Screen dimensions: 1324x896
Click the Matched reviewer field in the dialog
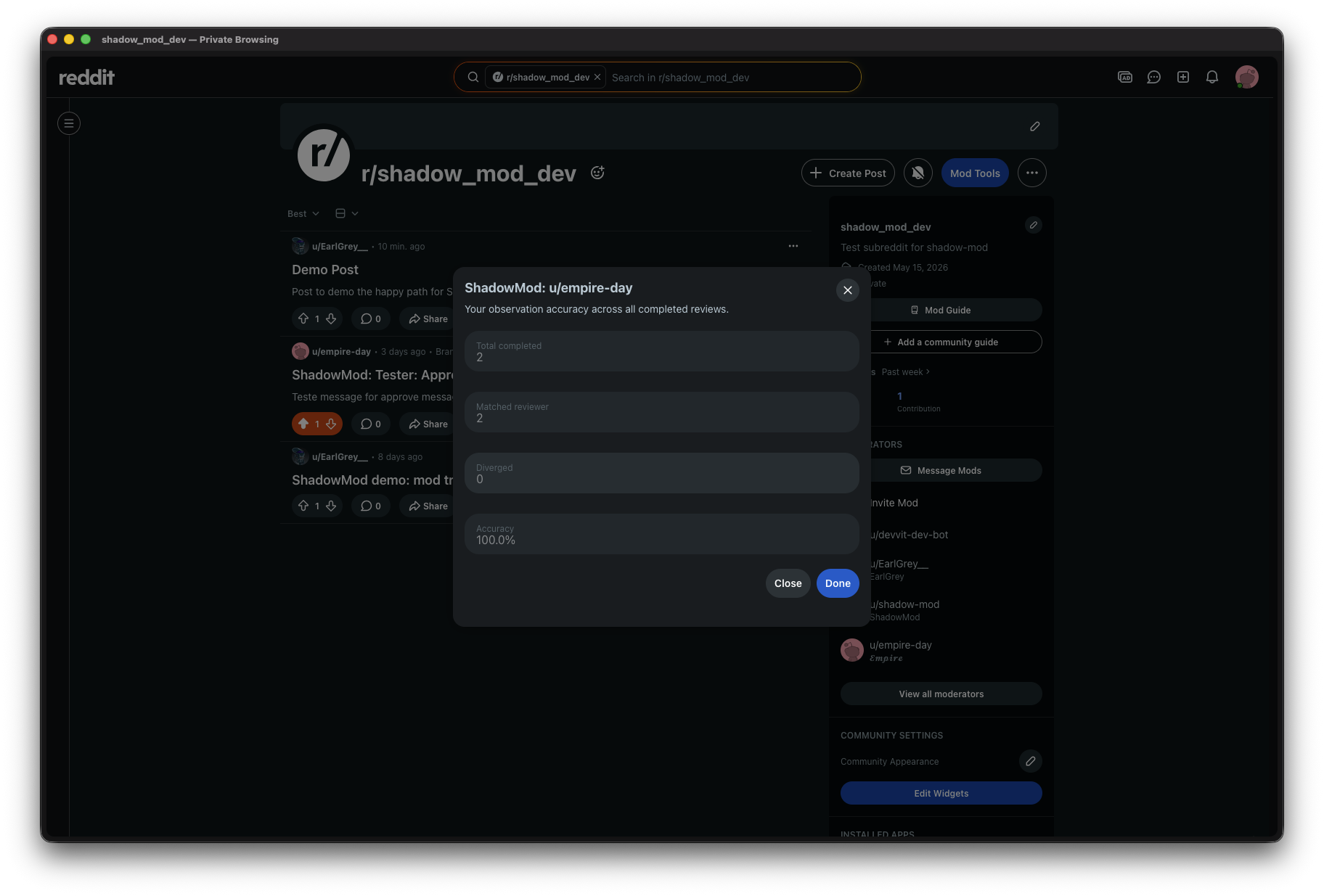(x=662, y=413)
